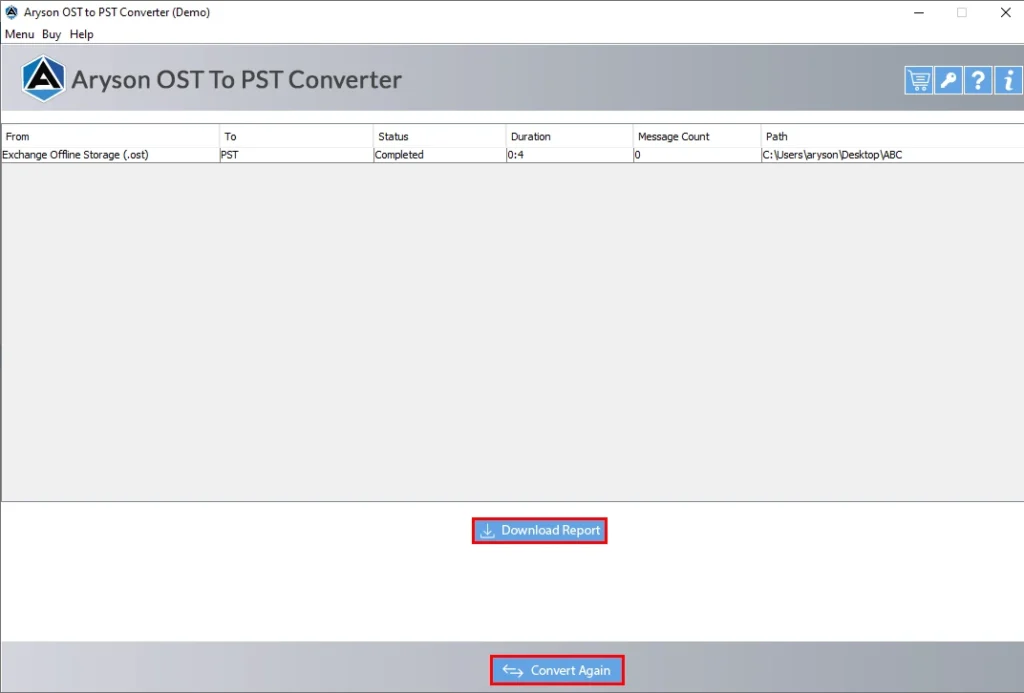Minimize the Aryson converter window
Screen dimensions: 1024x693
click(x=919, y=12)
